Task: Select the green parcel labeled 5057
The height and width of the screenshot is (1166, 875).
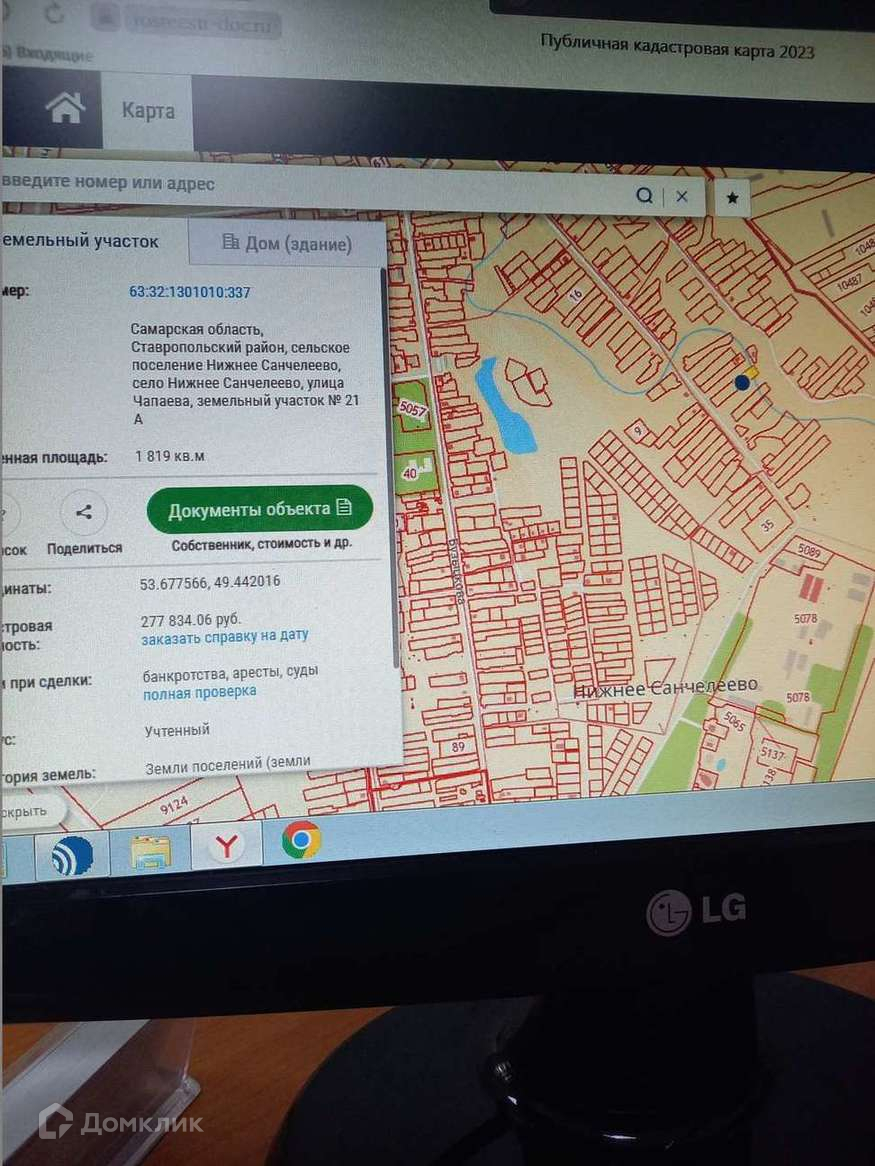Action: coord(412,408)
